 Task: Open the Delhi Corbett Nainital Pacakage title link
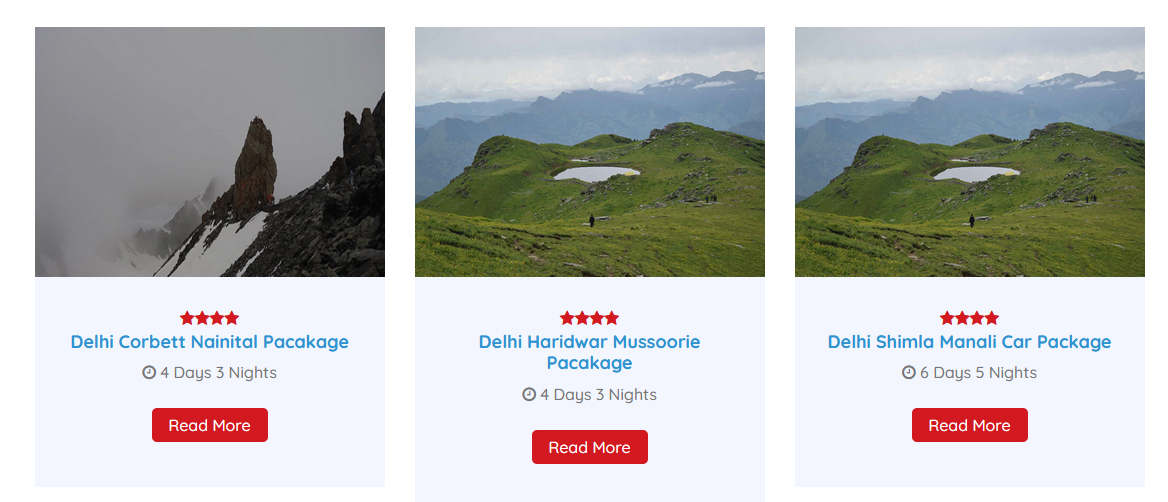point(210,342)
